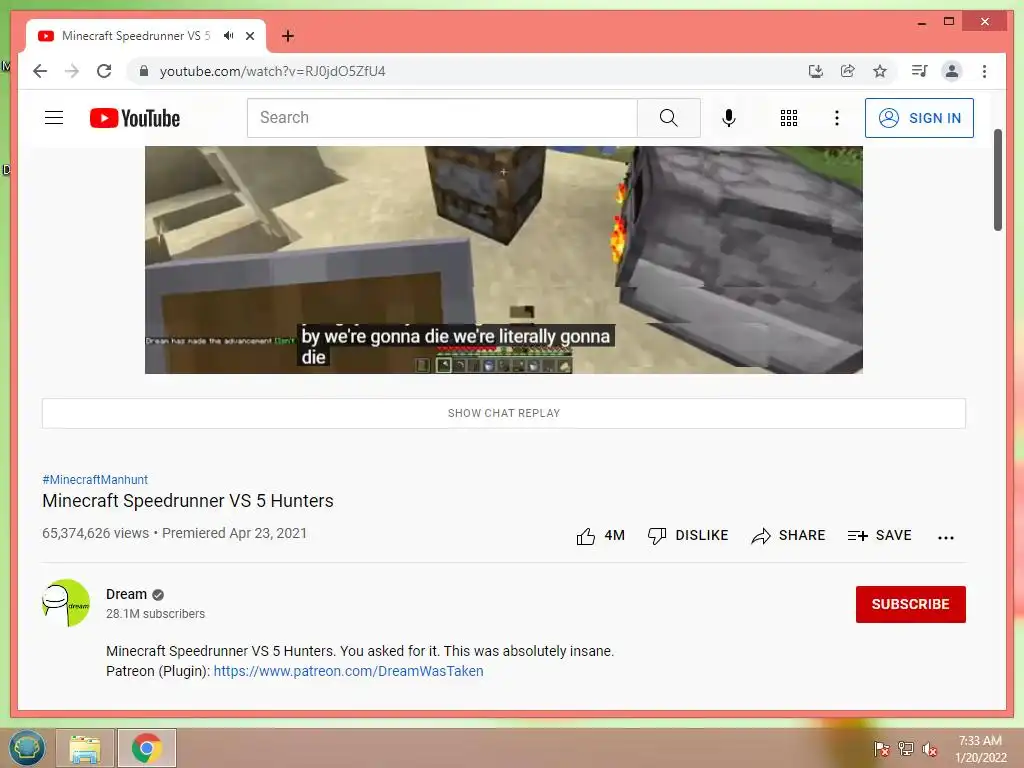Open the #MinecraftManhunt hashtag link
The height and width of the screenshot is (768, 1024).
pos(95,479)
